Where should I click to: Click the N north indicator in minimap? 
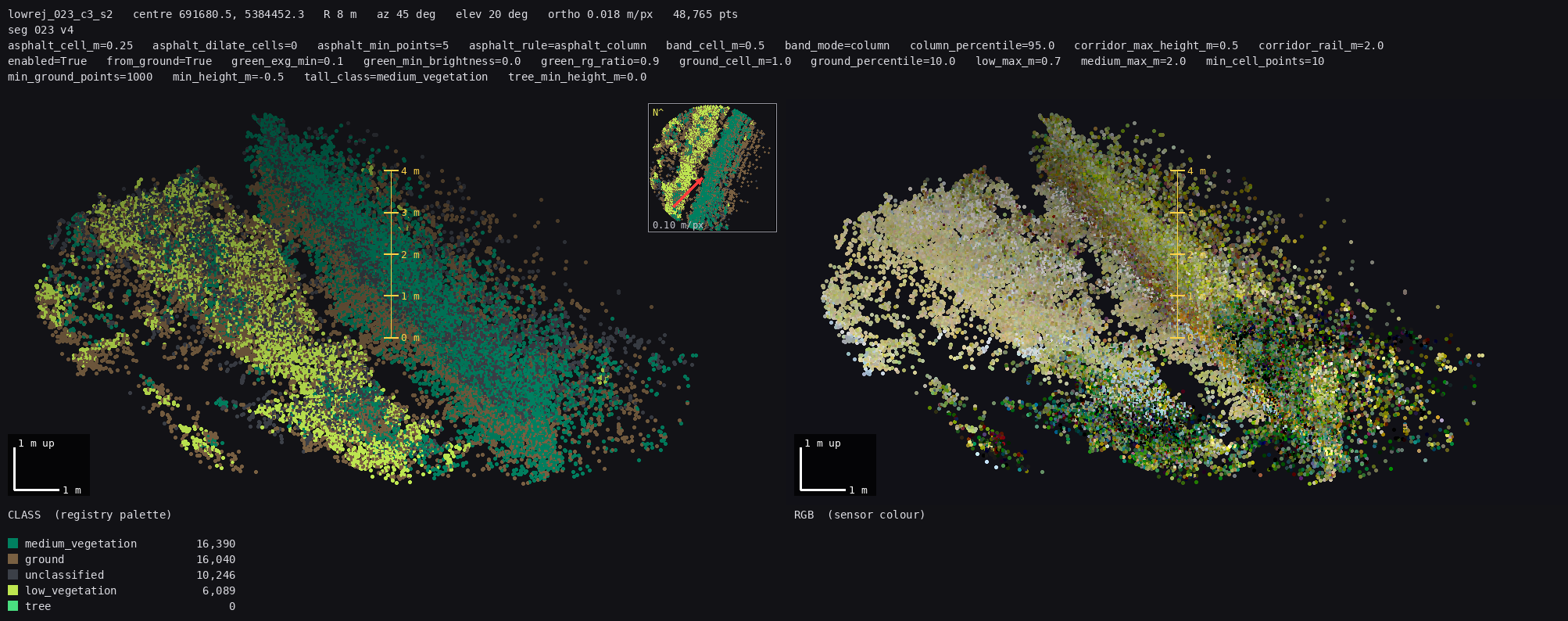pyautogui.click(x=657, y=113)
